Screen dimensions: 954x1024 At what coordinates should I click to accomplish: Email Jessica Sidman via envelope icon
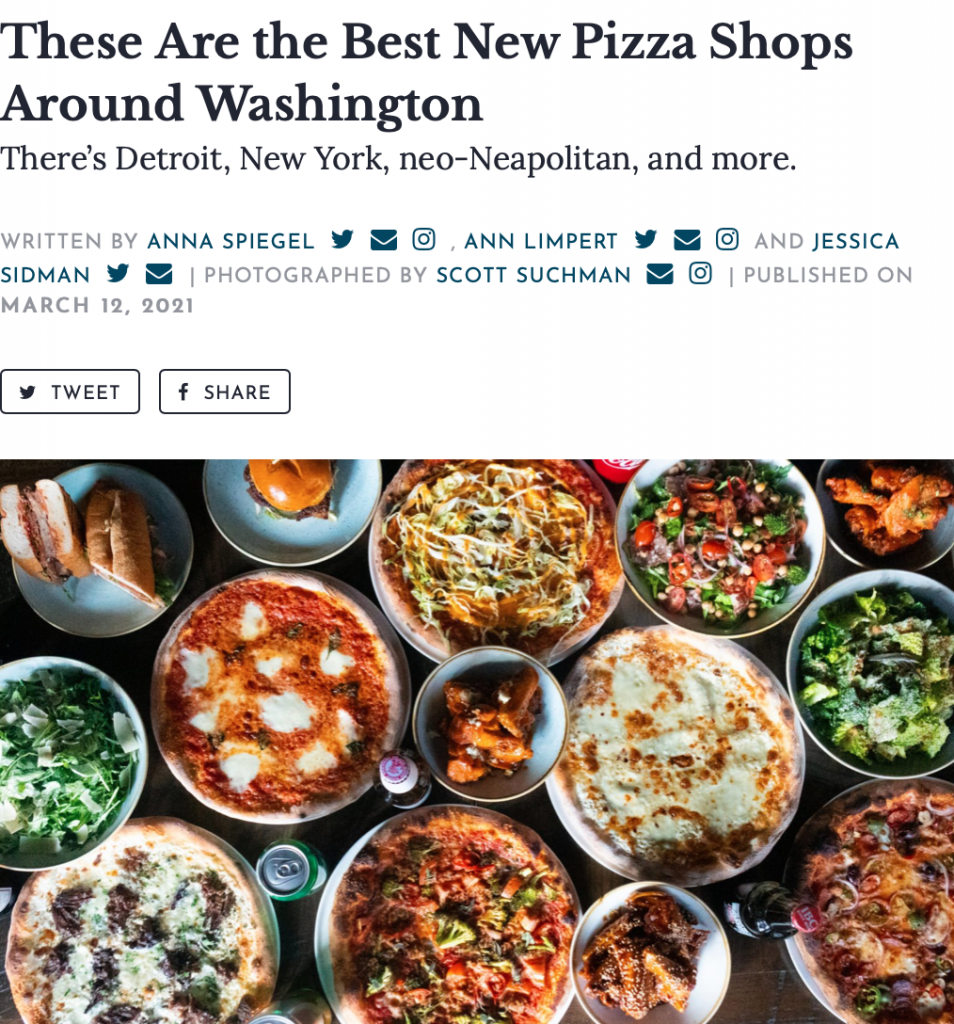tap(159, 274)
